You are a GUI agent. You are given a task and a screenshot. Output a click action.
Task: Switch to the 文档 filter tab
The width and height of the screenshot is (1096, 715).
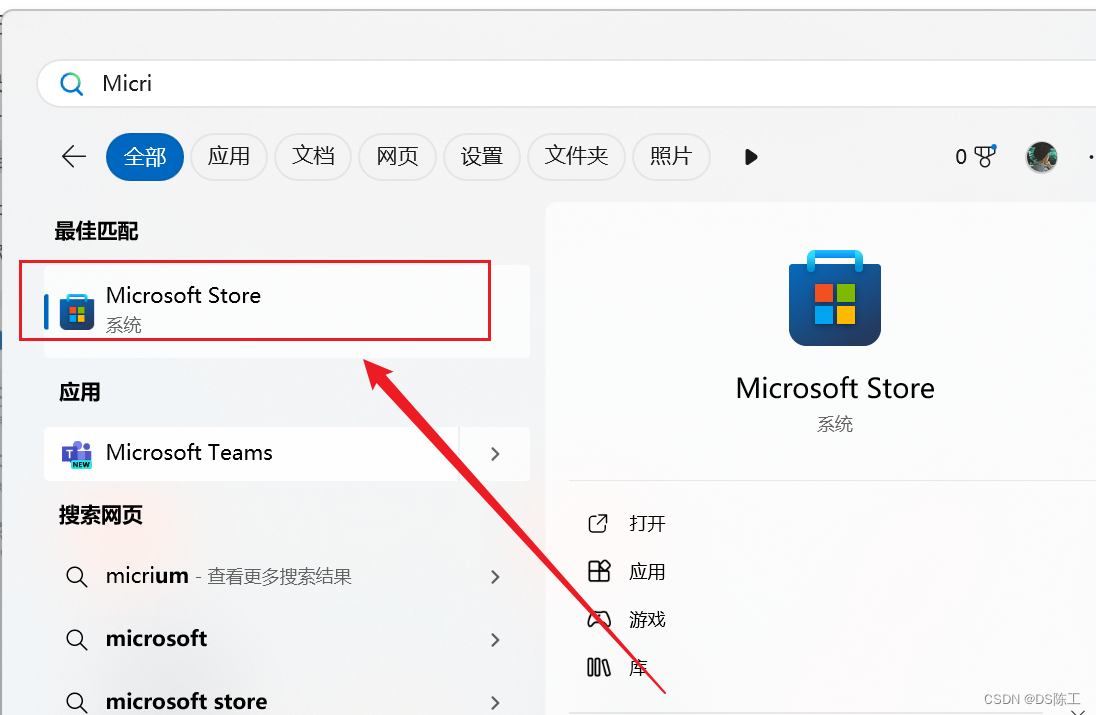[312, 157]
